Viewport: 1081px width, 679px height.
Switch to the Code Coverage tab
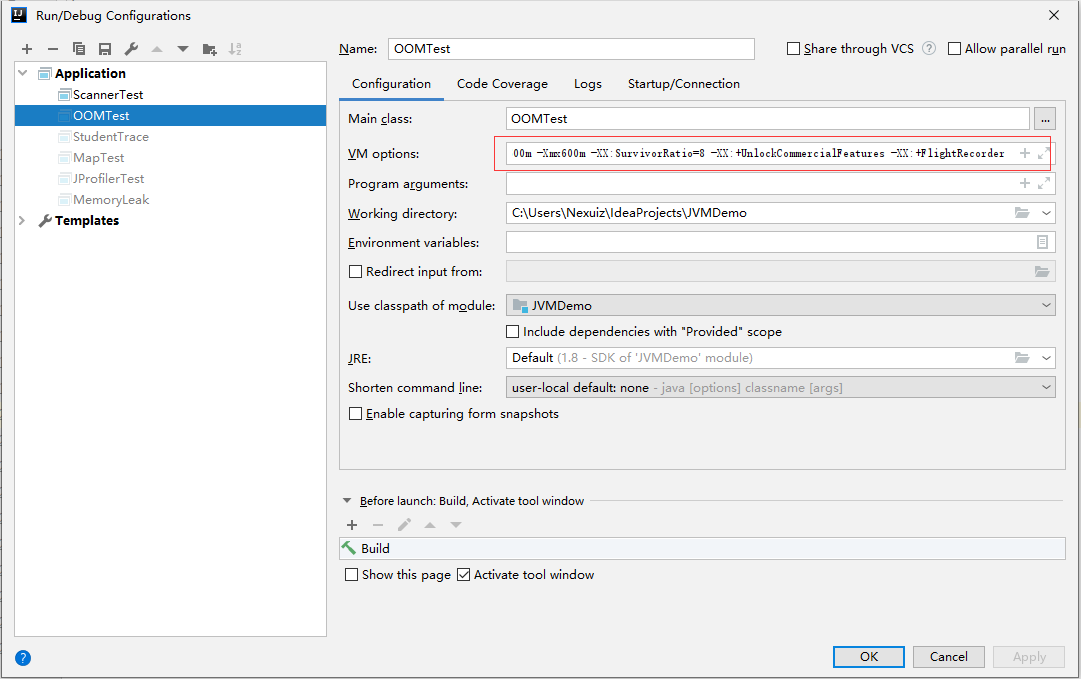pos(502,84)
